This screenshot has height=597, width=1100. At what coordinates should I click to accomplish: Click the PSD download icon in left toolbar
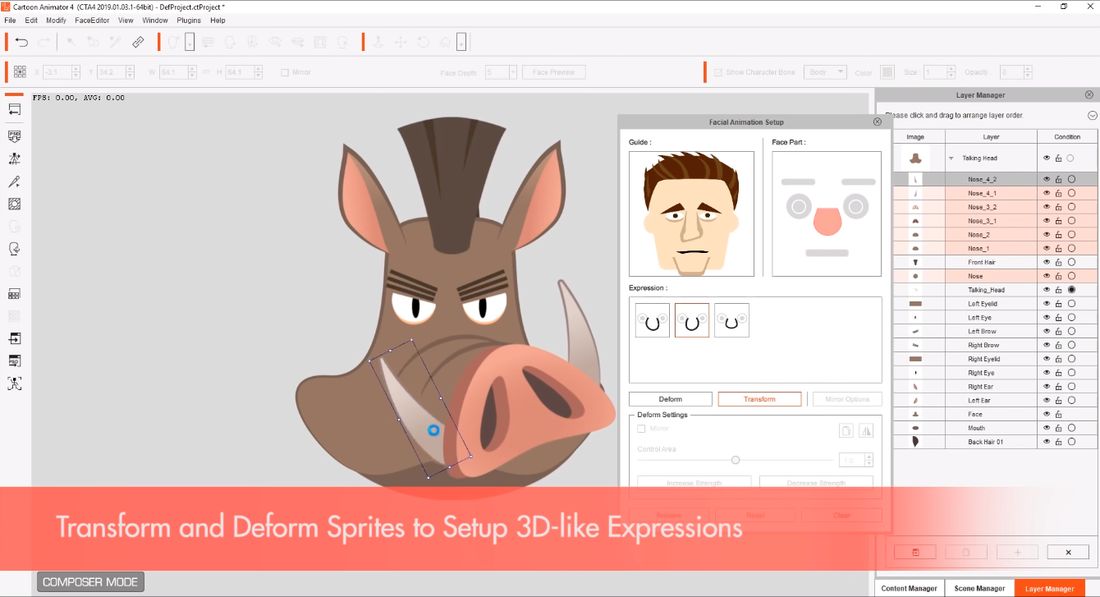tap(15, 136)
